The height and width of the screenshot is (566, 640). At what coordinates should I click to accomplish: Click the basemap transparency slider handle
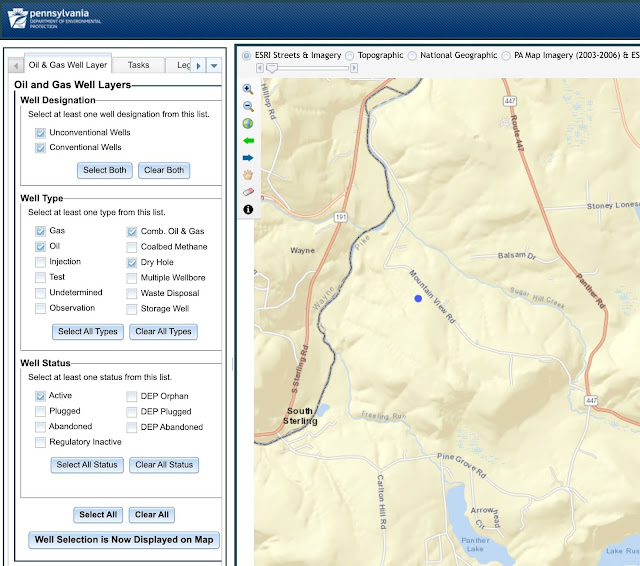click(x=271, y=69)
